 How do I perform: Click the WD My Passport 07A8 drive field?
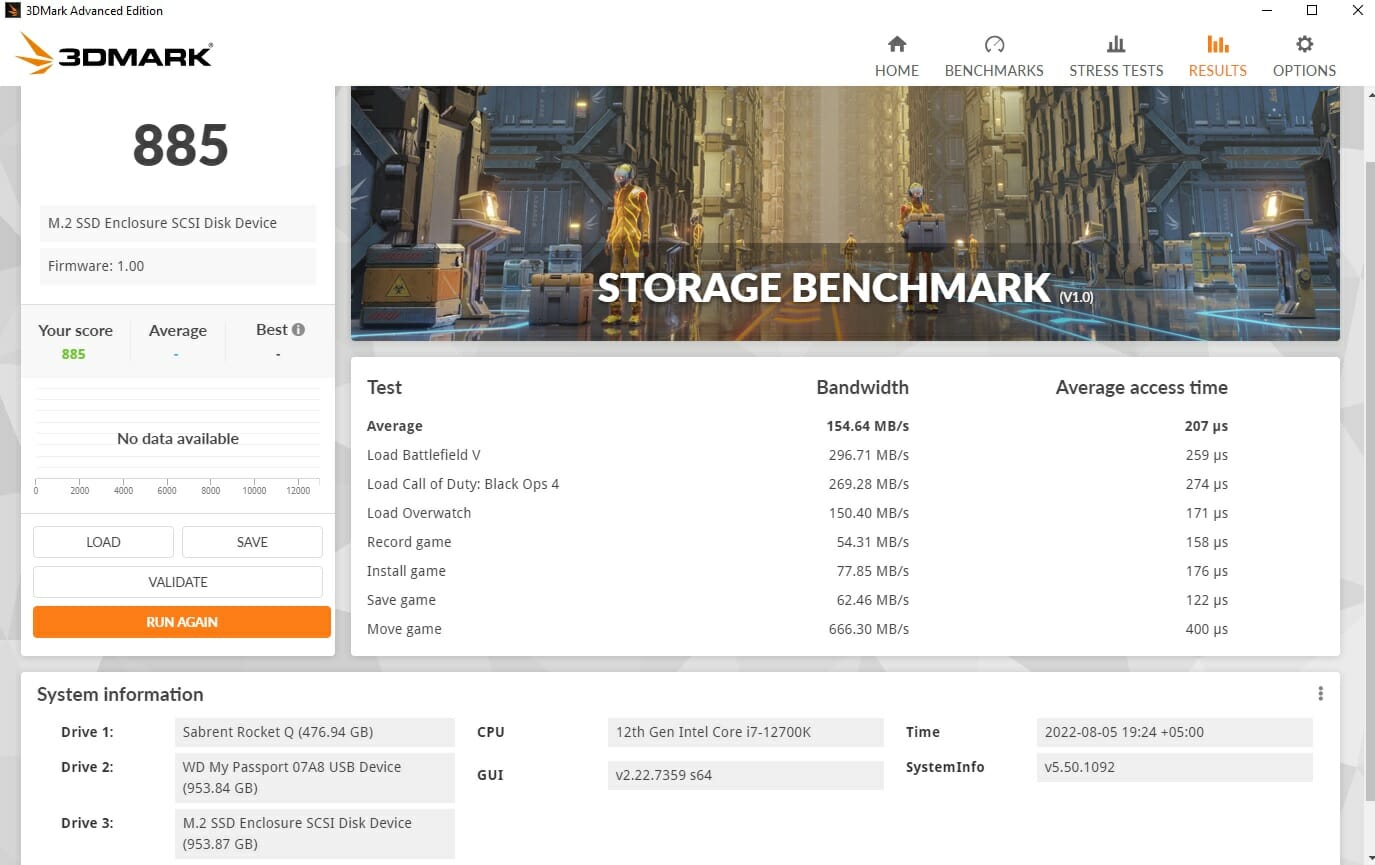pyautogui.click(x=315, y=778)
